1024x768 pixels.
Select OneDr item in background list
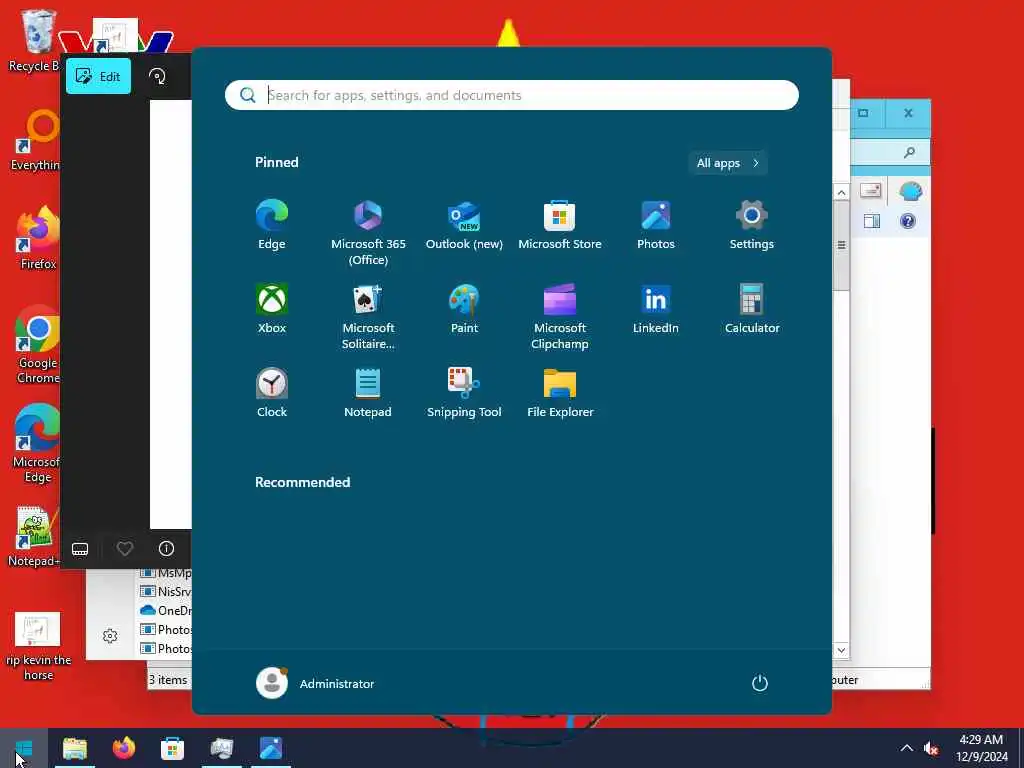(x=166, y=611)
